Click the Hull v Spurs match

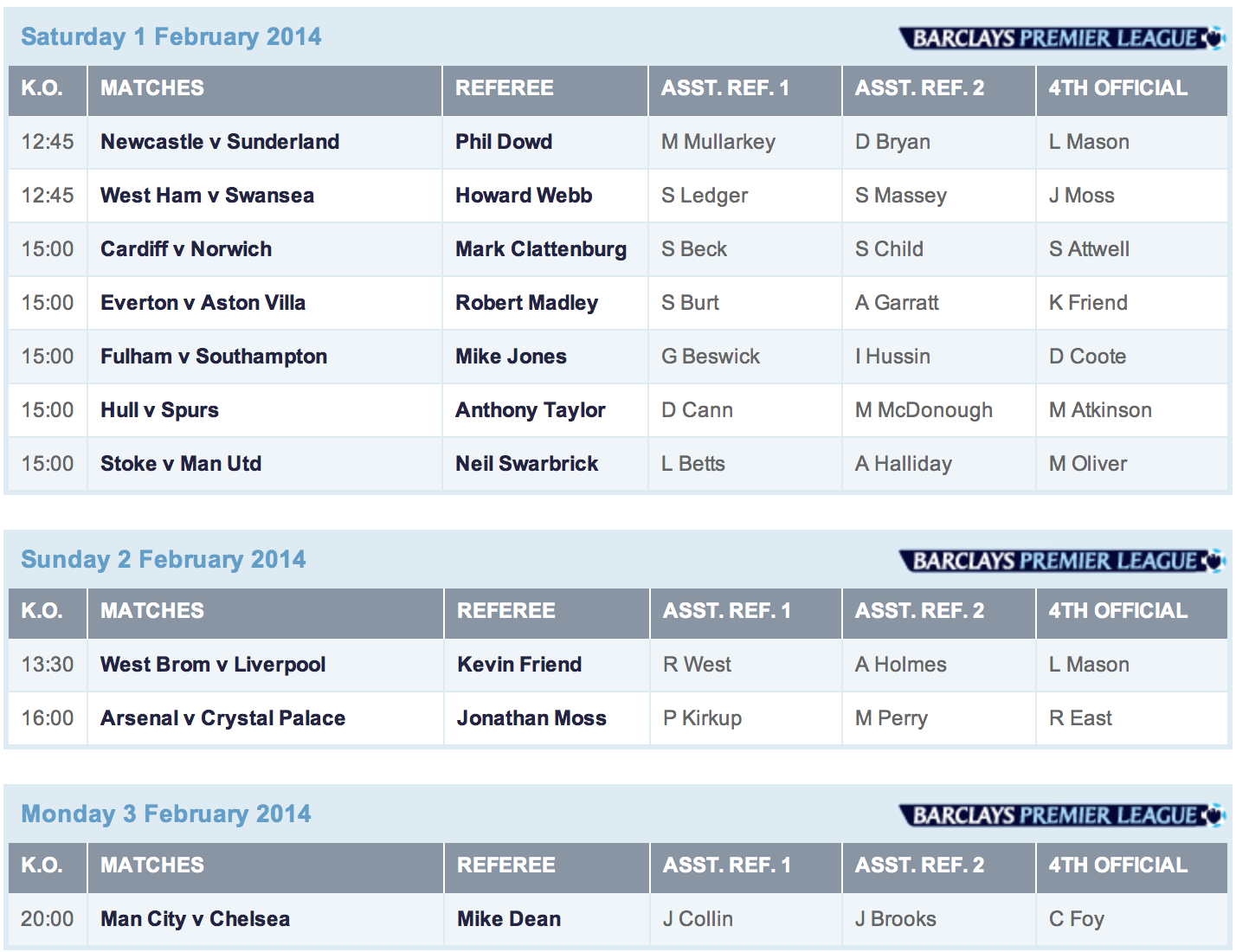(x=159, y=410)
